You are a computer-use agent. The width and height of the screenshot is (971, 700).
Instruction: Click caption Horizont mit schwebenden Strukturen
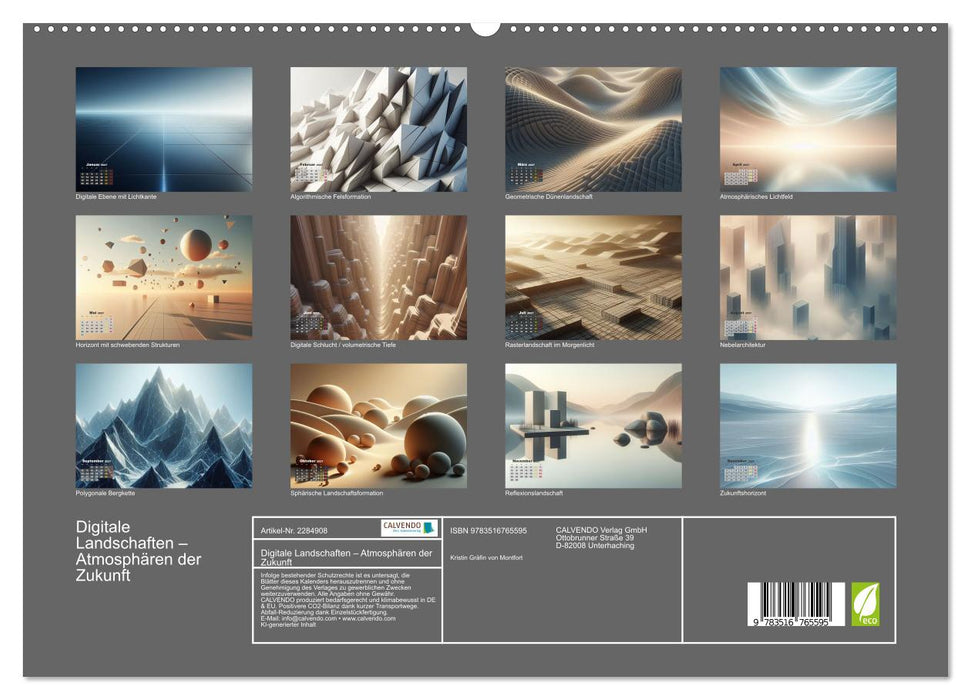pos(128,344)
